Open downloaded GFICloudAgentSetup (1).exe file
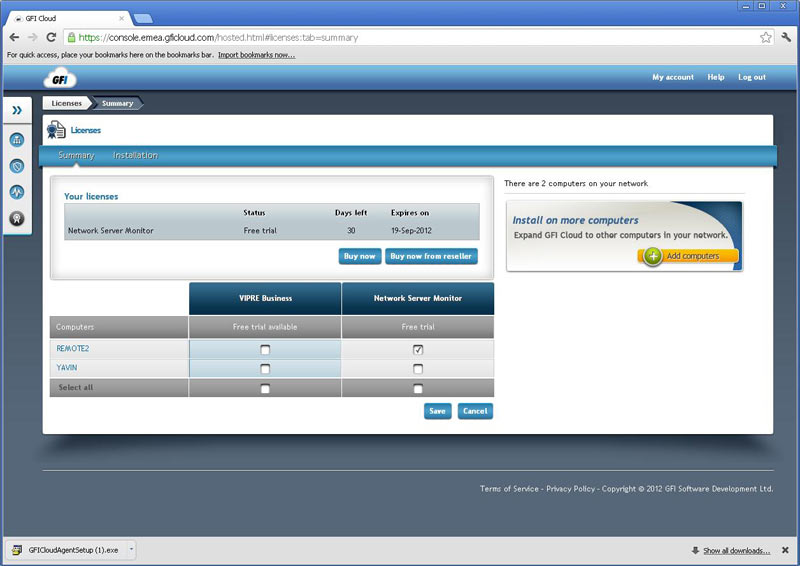800x566 pixels. pyautogui.click(x=68, y=550)
